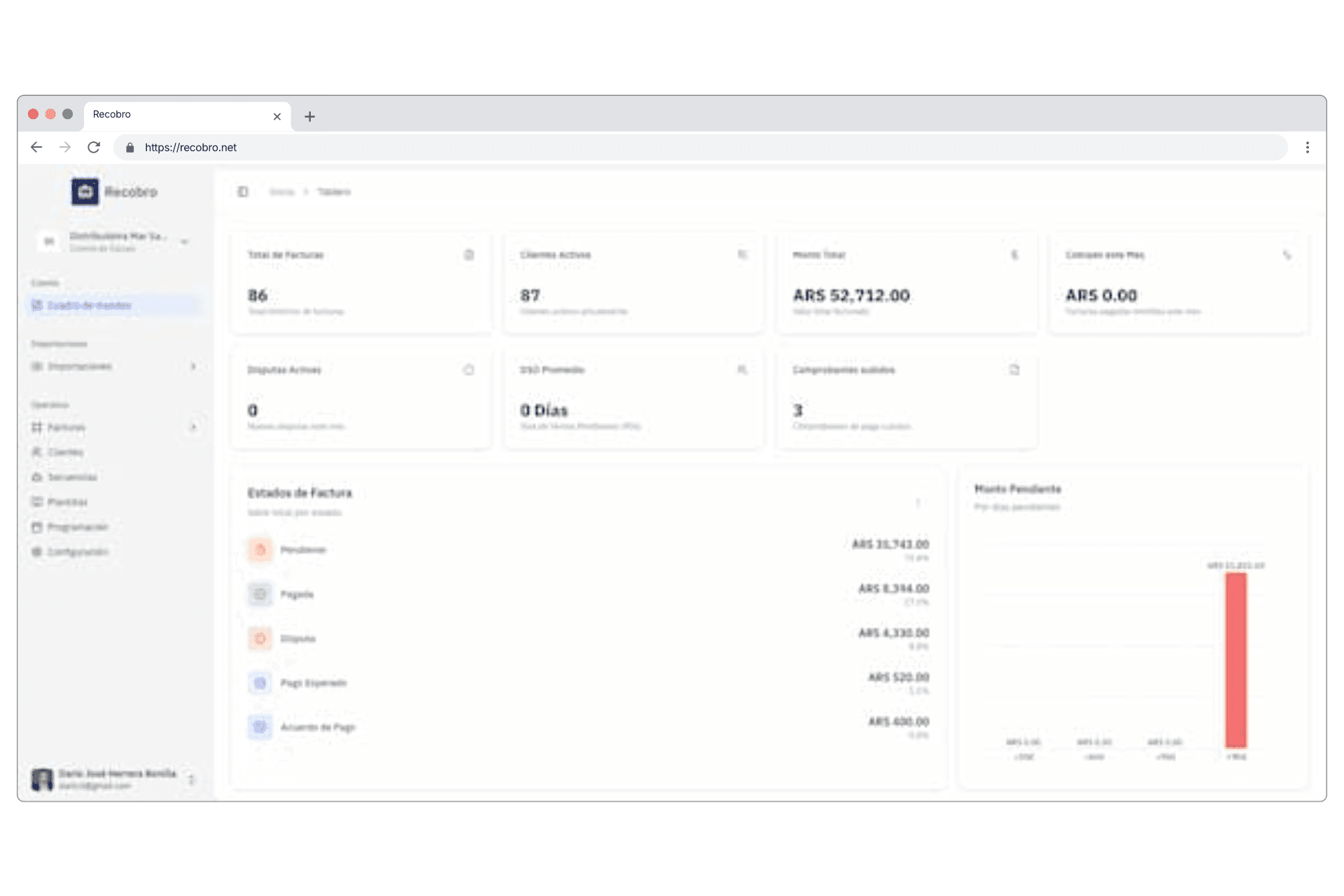Expand the Importaciones submenu chevron
This screenshot has width=1344, height=896.
[193, 366]
